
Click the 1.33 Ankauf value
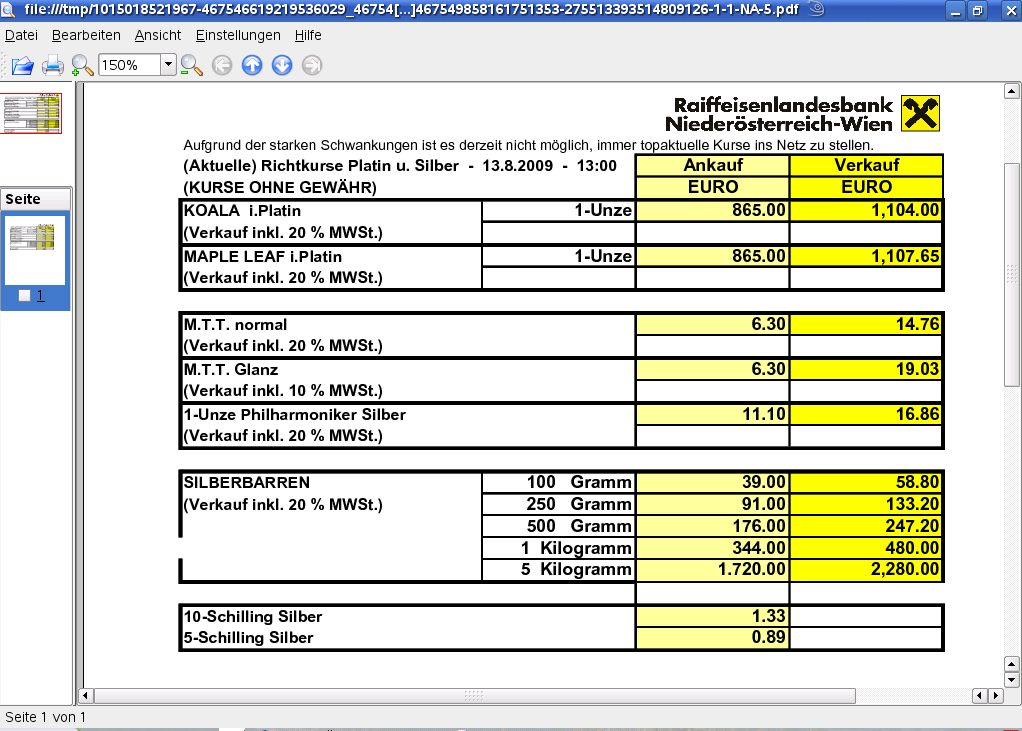[769, 616]
